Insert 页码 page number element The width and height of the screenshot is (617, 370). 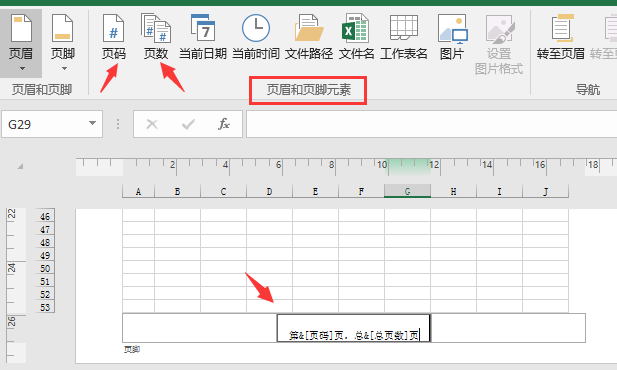click(114, 37)
